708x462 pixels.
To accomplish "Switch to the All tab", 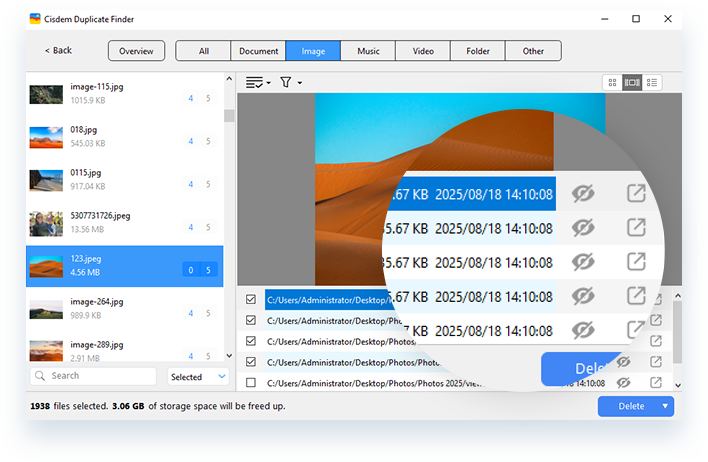I will [x=204, y=51].
